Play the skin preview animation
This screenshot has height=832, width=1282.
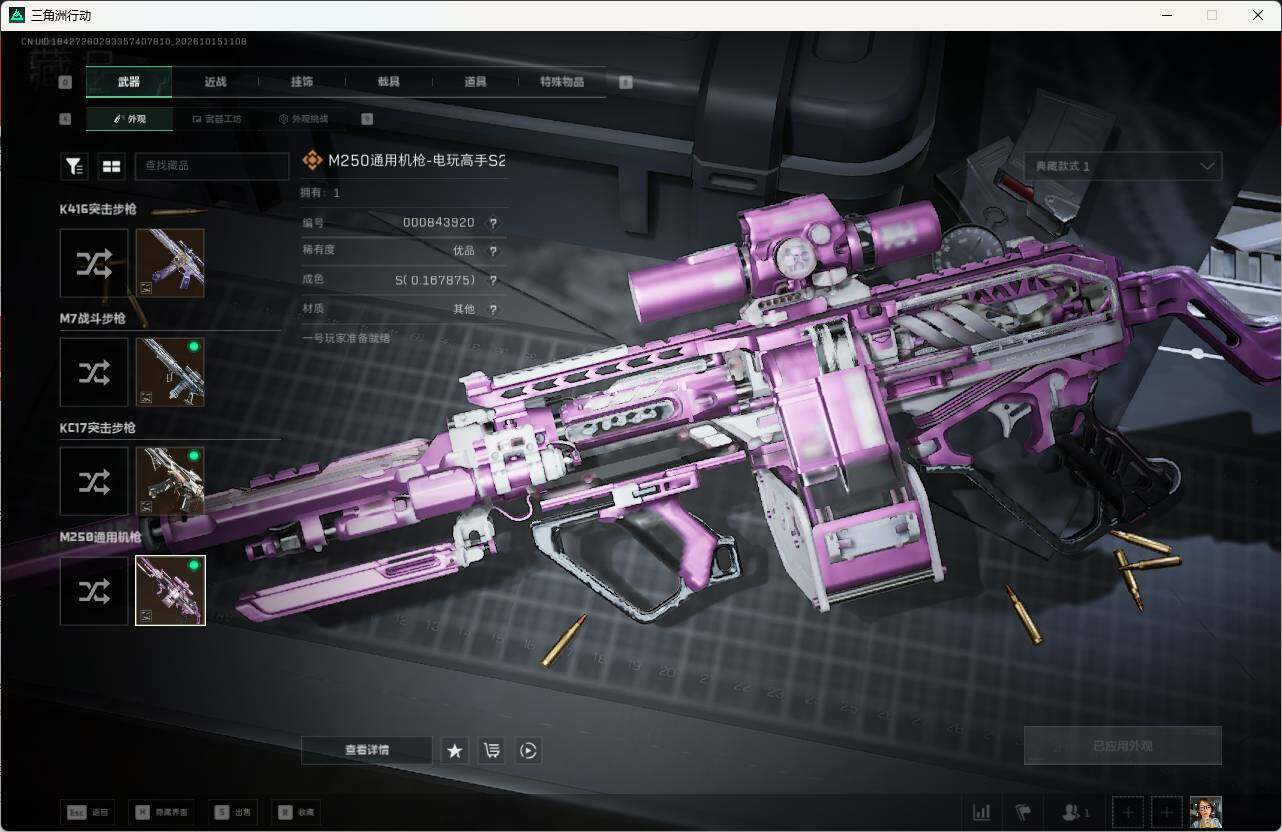coord(528,750)
